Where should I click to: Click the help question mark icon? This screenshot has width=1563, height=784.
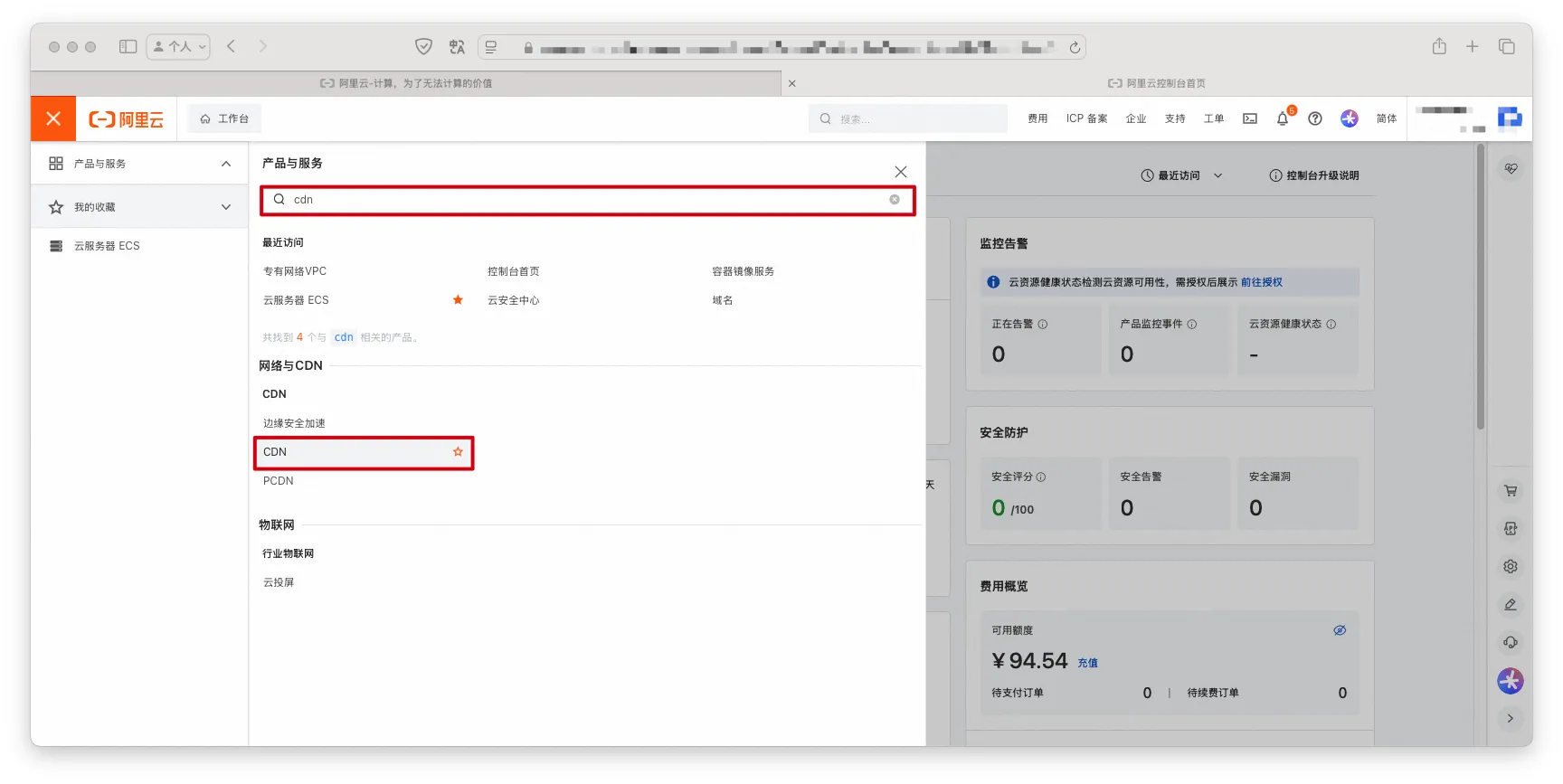1315,118
